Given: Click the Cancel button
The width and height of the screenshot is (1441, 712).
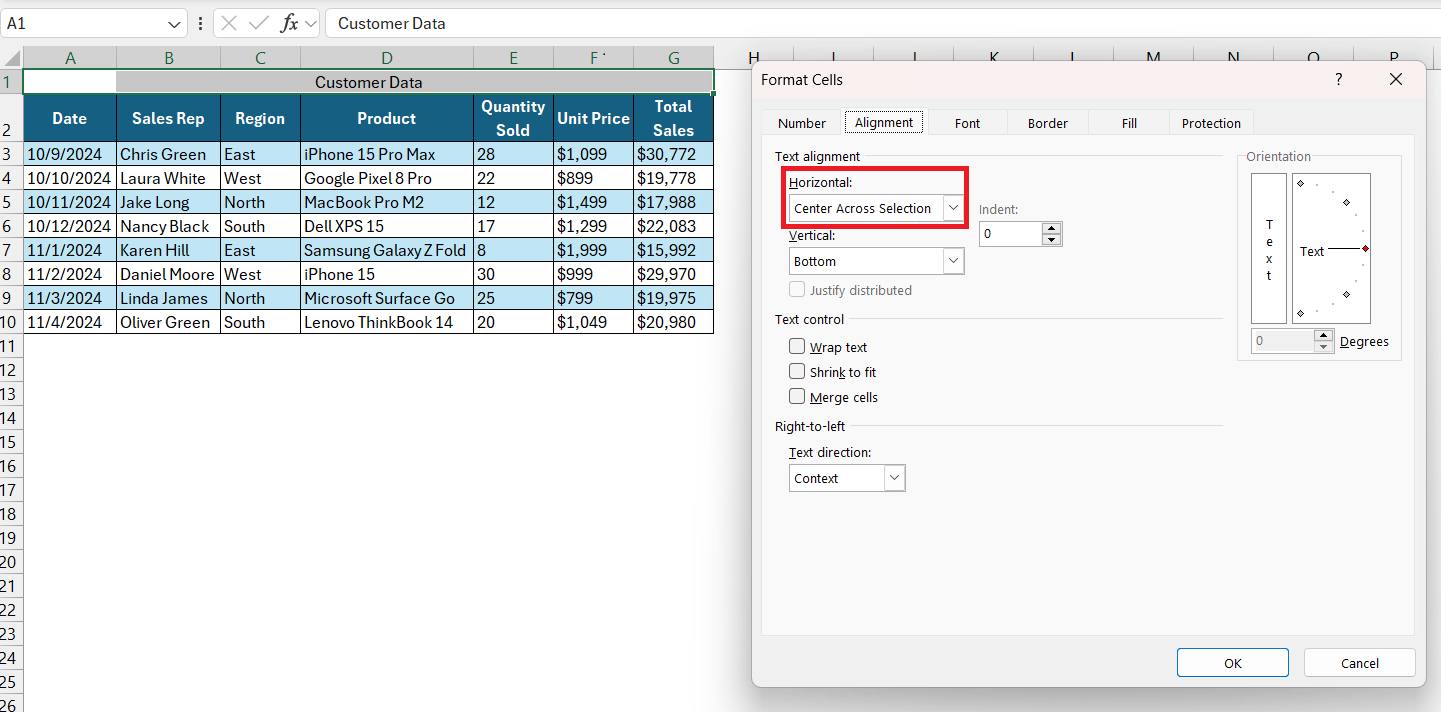Looking at the screenshot, I should [1360, 663].
